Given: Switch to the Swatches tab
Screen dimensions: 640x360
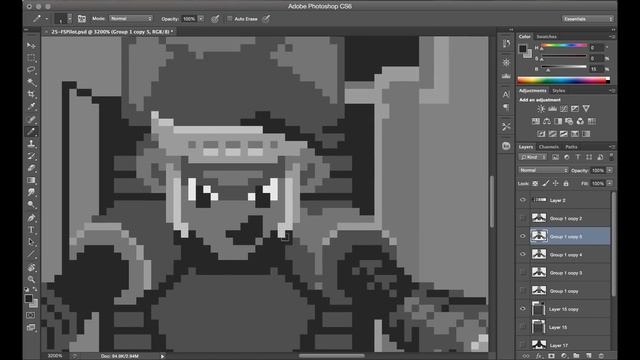Looking at the screenshot, I should click(547, 37).
